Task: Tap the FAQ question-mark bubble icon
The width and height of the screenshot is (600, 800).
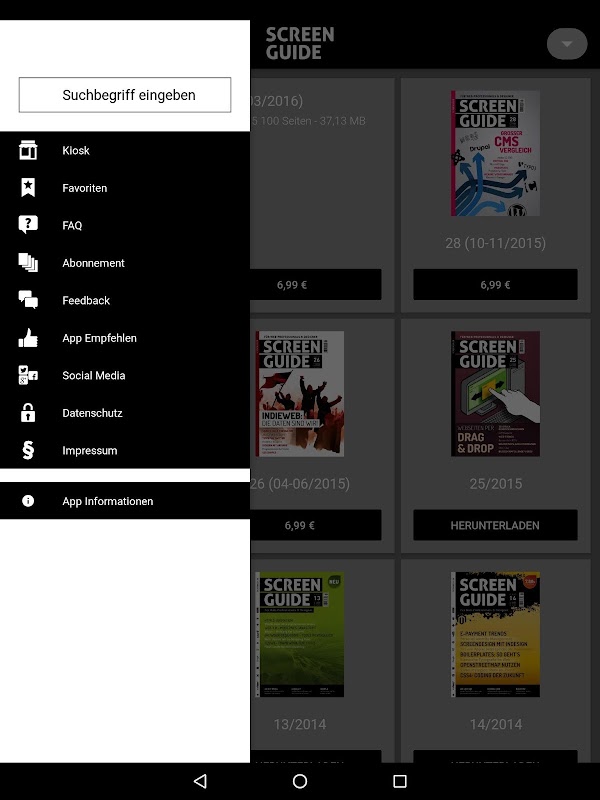Action: click(28, 225)
